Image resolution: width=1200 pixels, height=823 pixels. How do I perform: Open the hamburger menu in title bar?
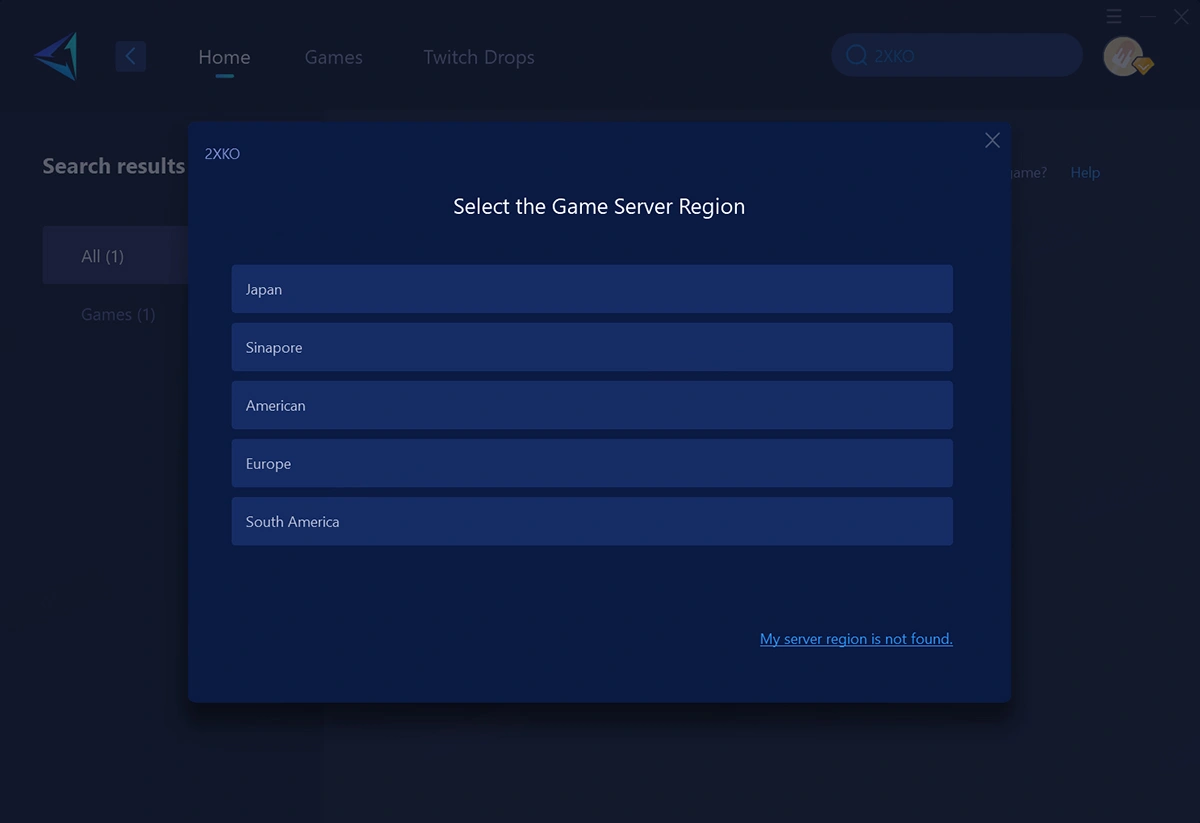coord(1114,17)
